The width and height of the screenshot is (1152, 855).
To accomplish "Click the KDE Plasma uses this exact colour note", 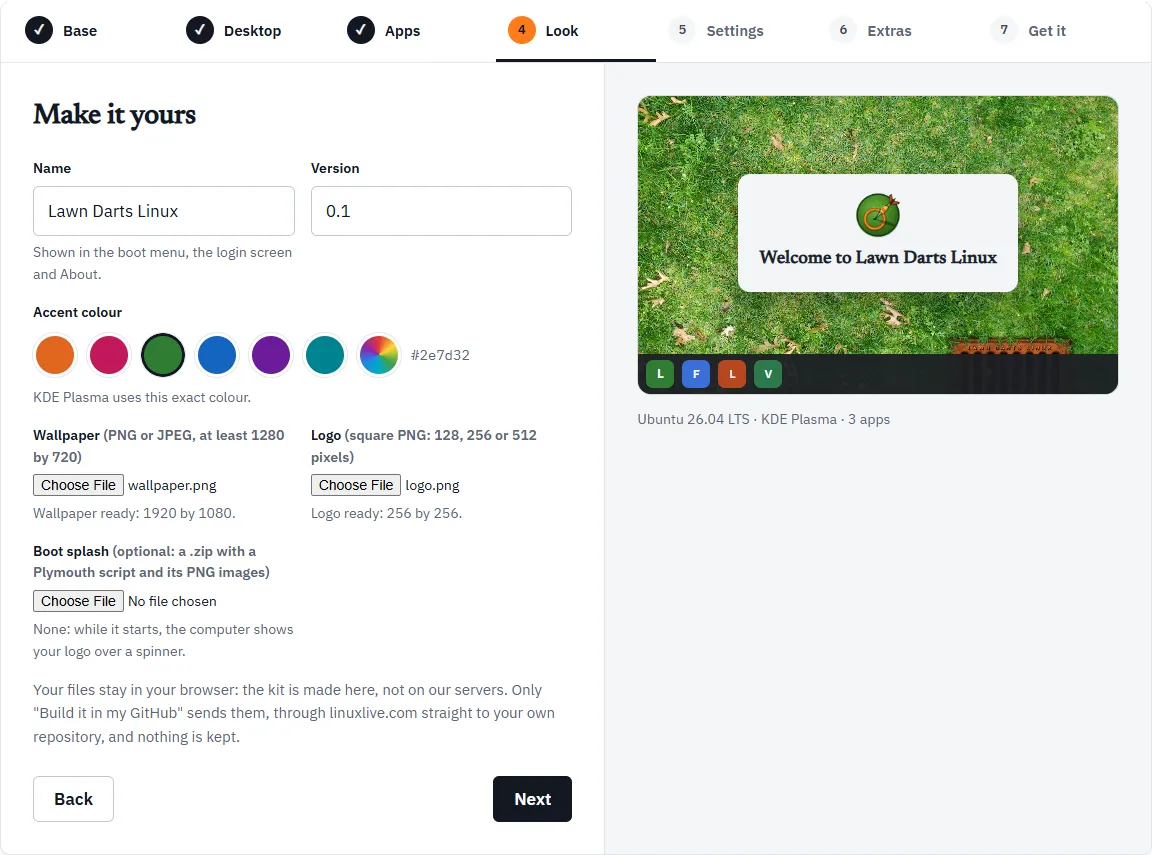I will point(142,397).
